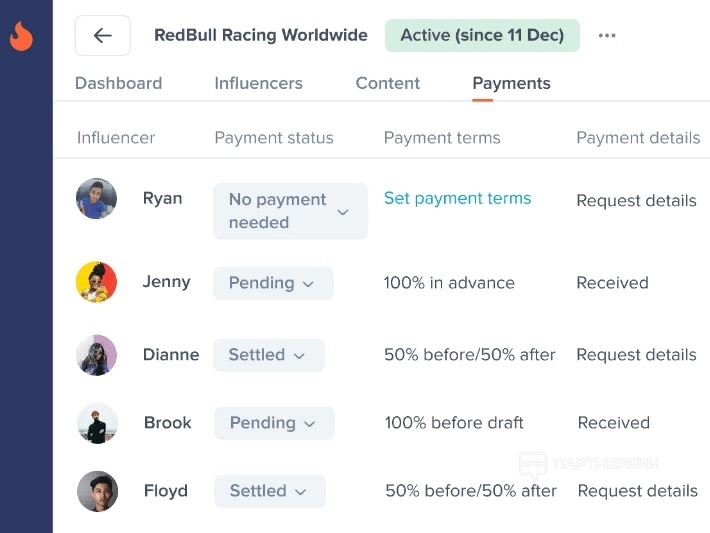Click Dianne's profile avatar
710x533 pixels.
97,355
